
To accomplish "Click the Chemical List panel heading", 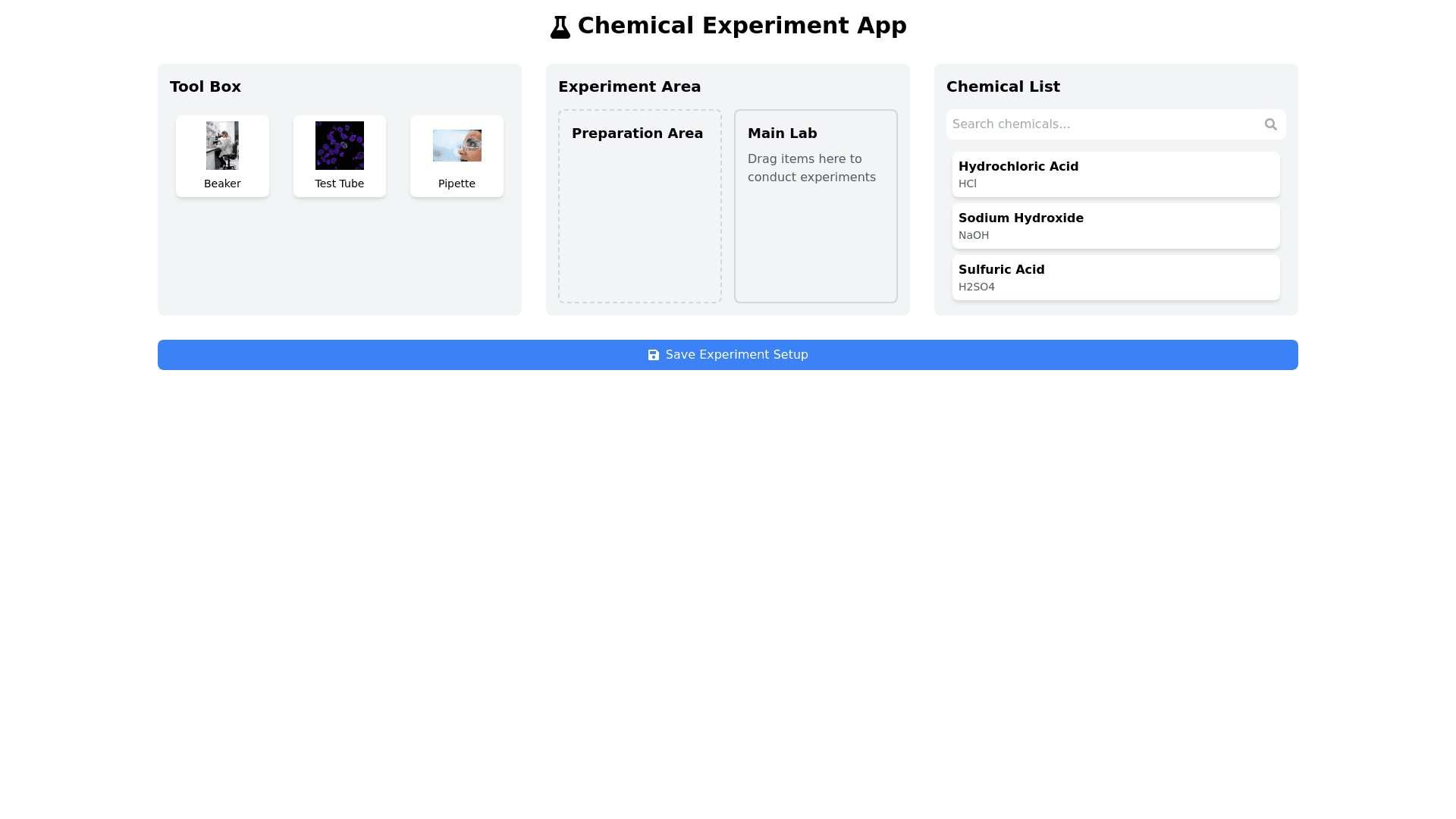I will pyautogui.click(x=1003, y=86).
